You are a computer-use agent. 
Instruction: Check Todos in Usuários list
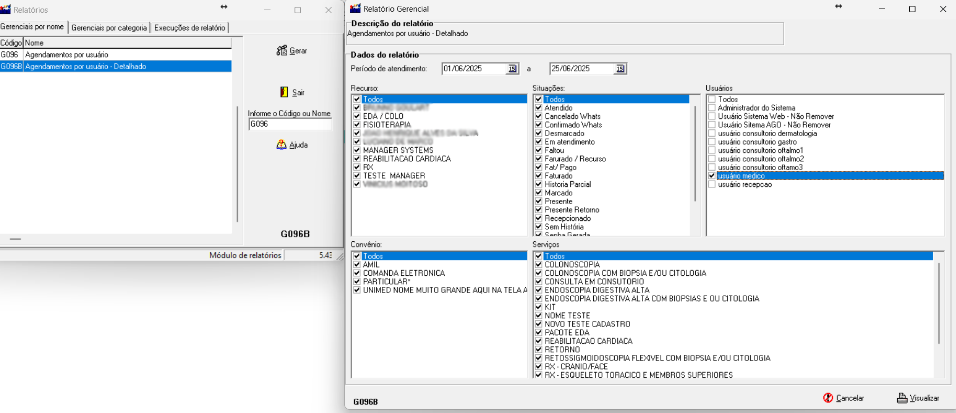click(x=712, y=98)
